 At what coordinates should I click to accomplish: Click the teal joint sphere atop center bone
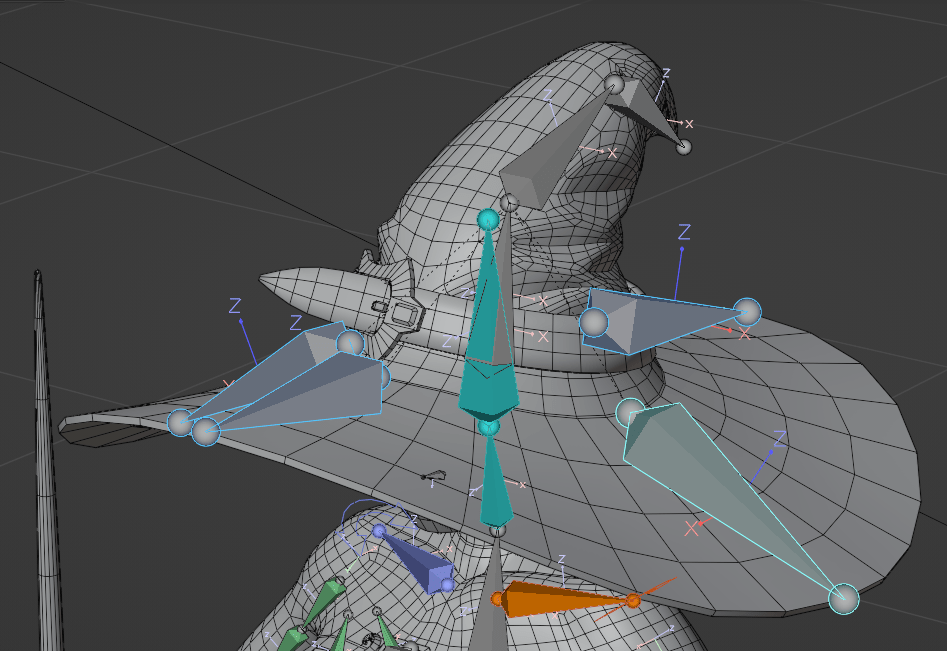coord(488,219)
